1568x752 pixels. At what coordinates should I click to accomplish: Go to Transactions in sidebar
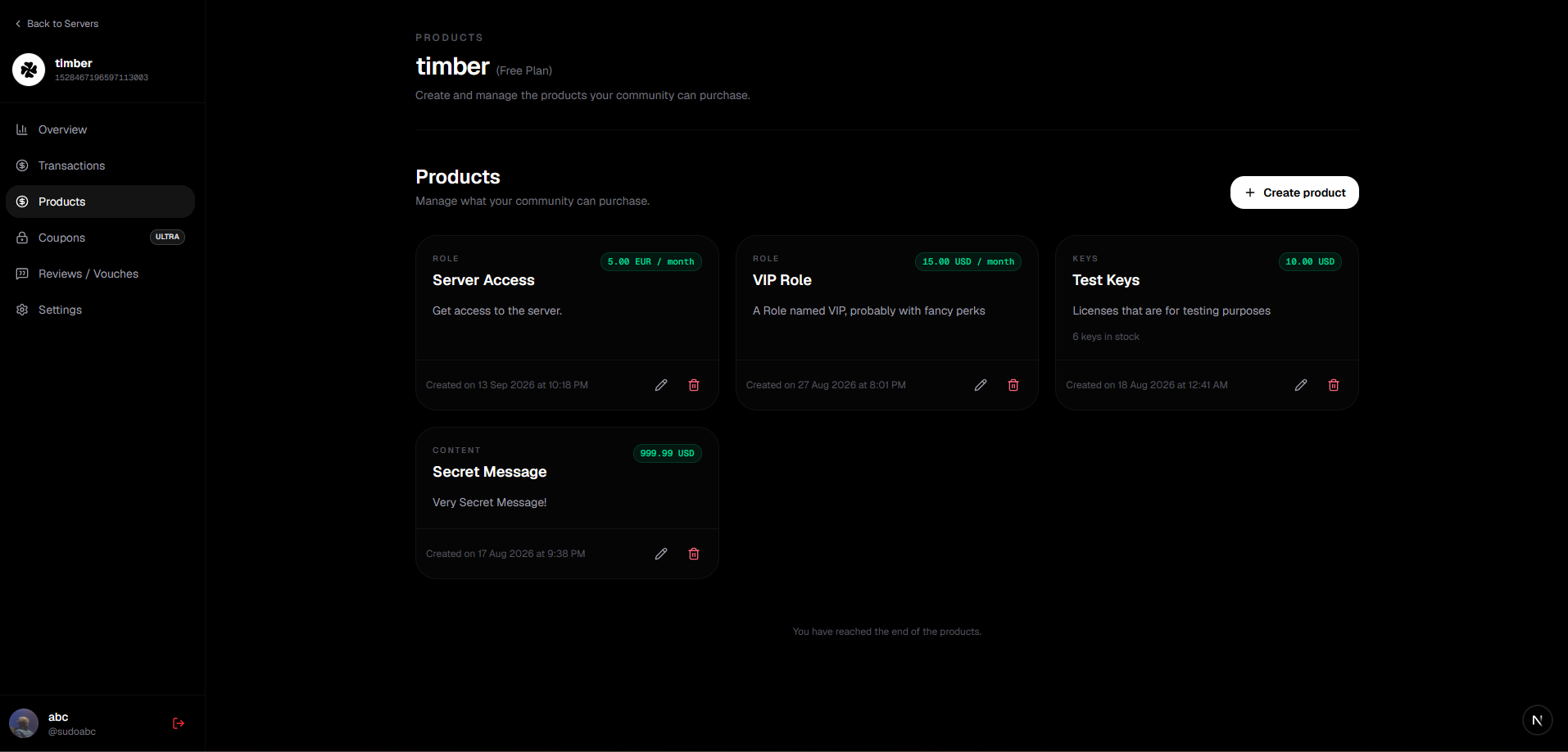(100, 165)
